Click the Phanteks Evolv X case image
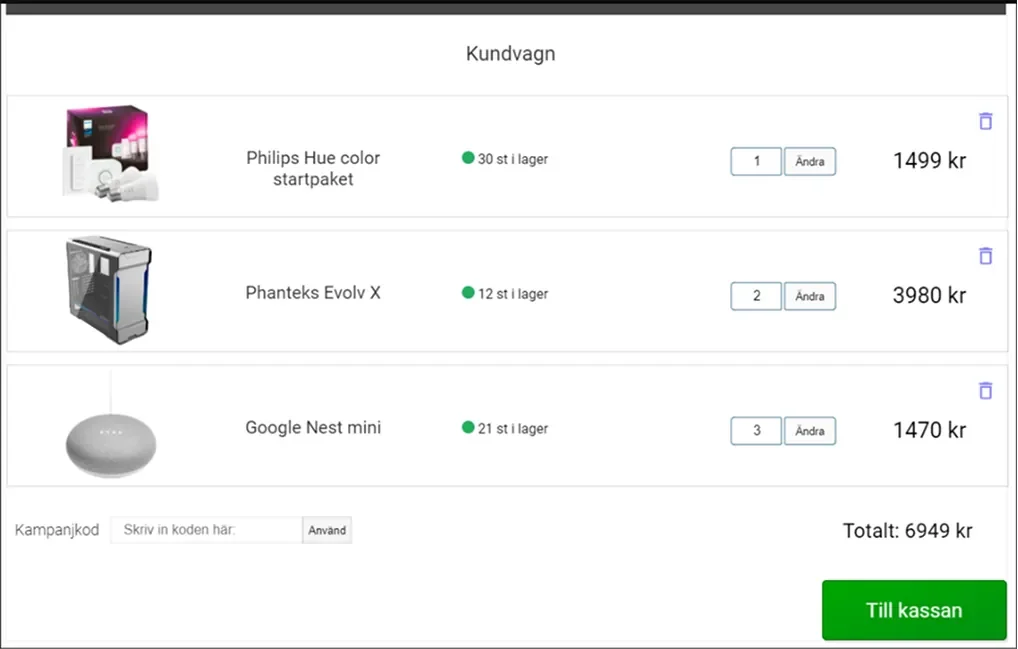Viewport: 1018px width, 649px height. tap(108, 290)
